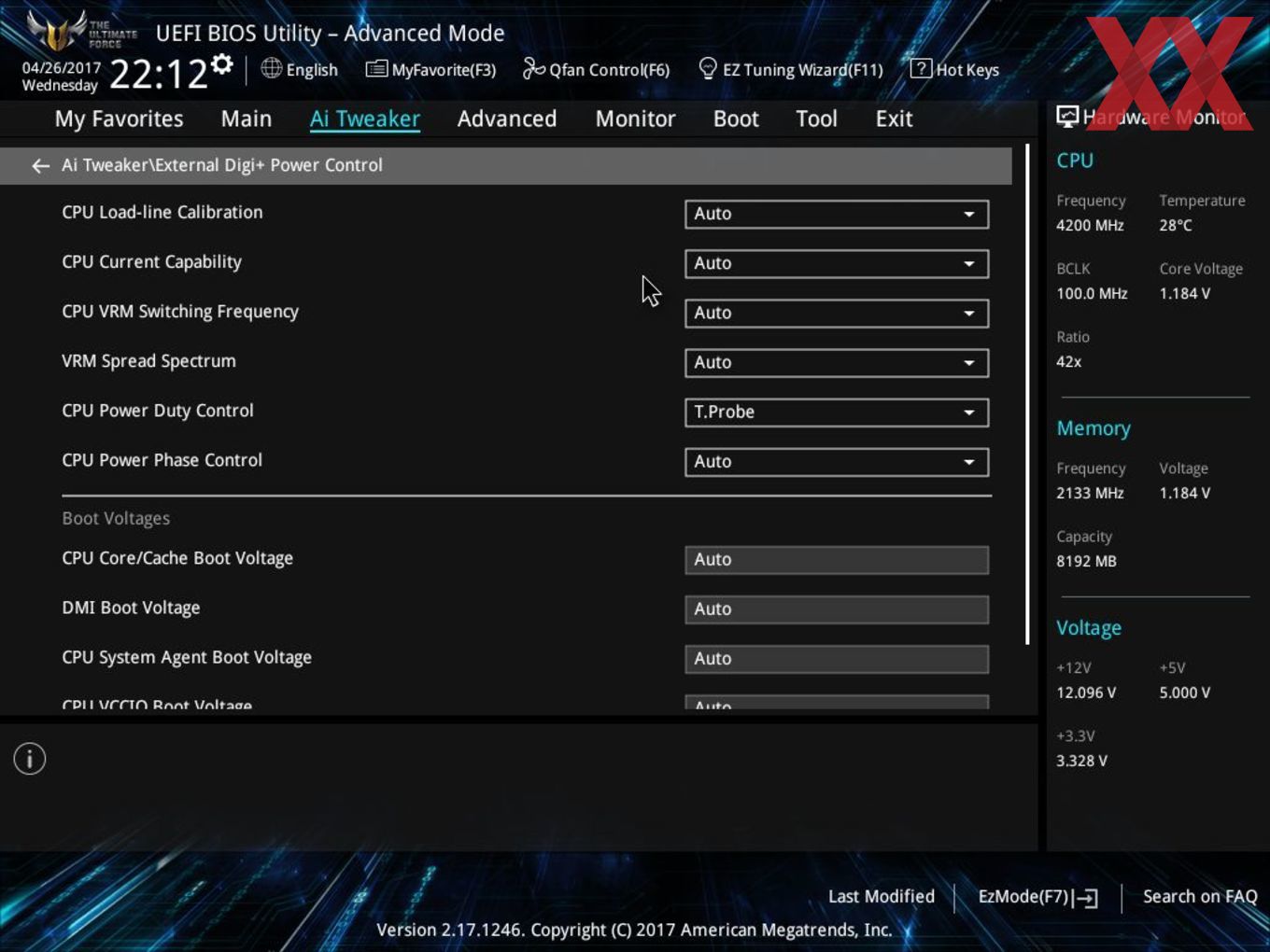Select the CPU Power Phase Control label

pyautogui.click(x=162, y=460)
